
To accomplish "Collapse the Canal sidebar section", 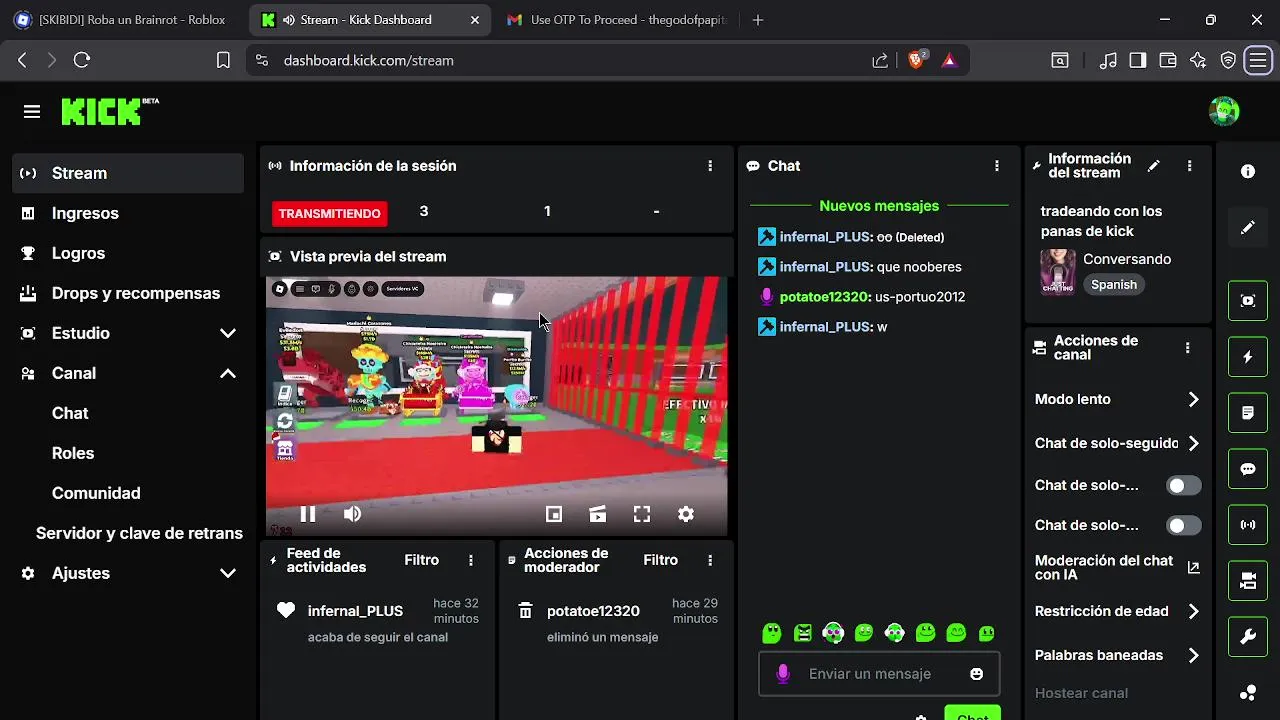I will 129,373.
